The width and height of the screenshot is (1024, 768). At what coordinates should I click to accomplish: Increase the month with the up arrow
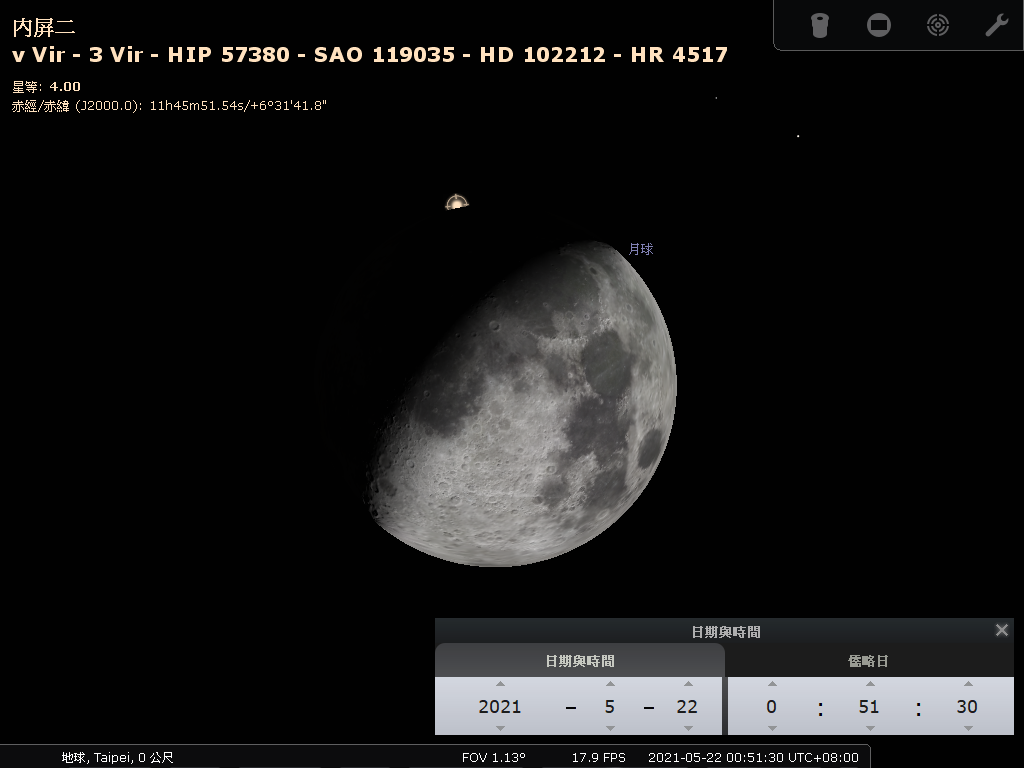[x=610, y=685]
